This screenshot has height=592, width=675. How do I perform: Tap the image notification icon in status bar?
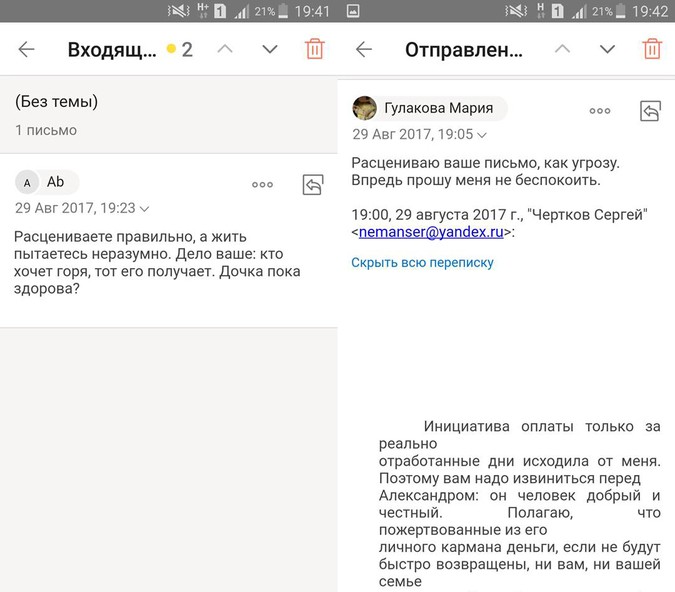pos(353,11)
